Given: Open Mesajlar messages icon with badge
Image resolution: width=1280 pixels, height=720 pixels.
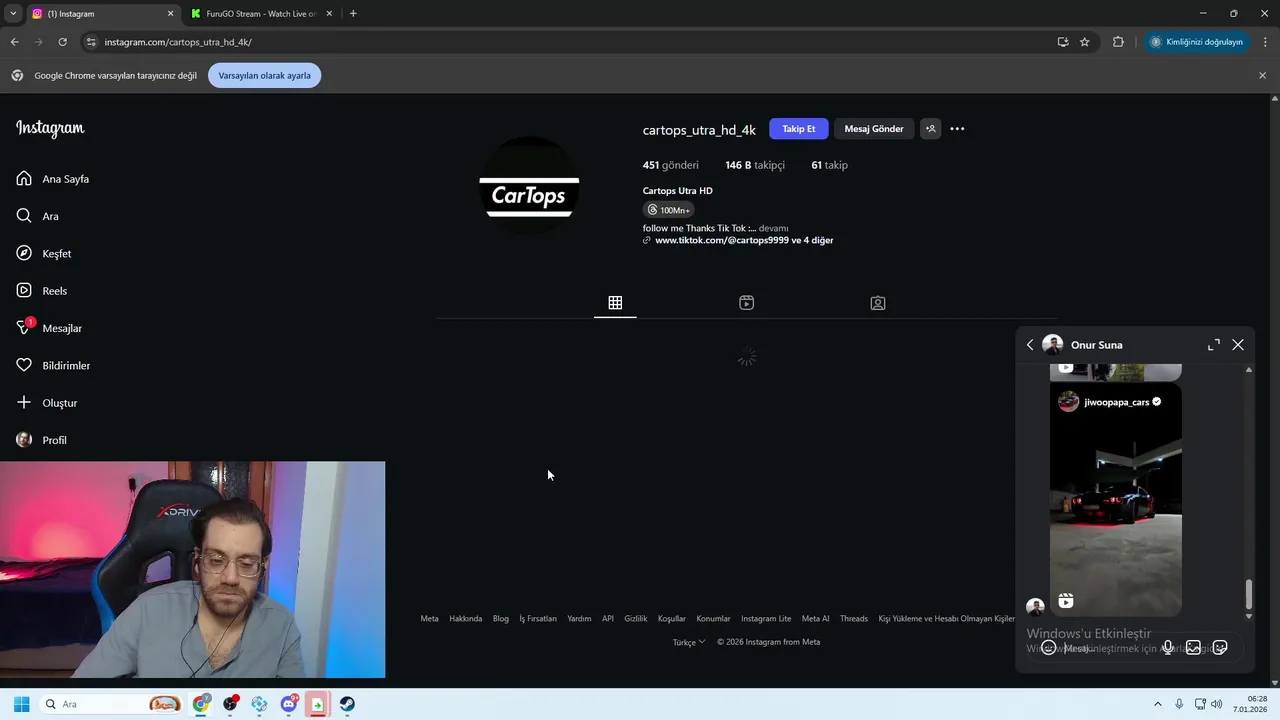Looking at the screenshot, I should tap(25, 327).
